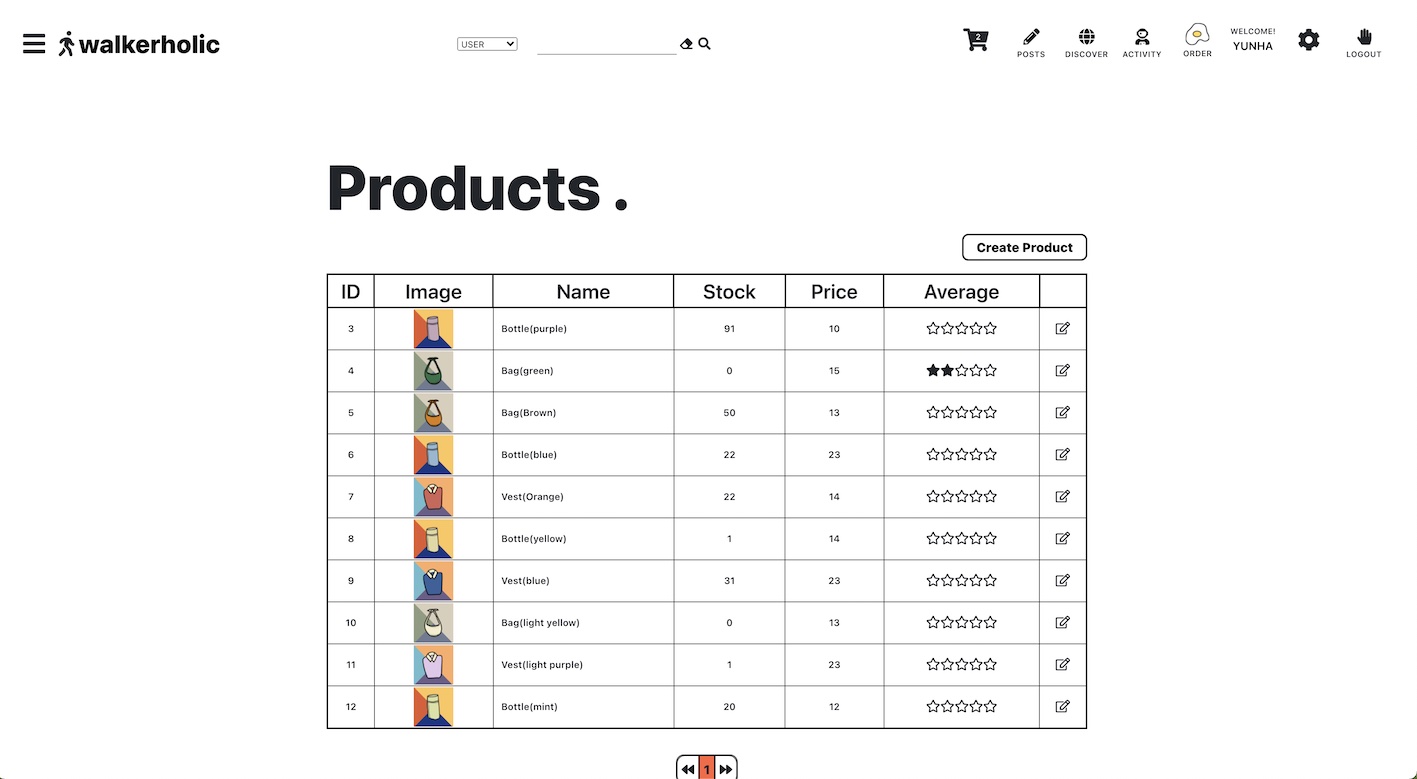The width and height of the screenshot is (1417, 779).
Task: Go to pagination page 1
Action: (707, 768)
